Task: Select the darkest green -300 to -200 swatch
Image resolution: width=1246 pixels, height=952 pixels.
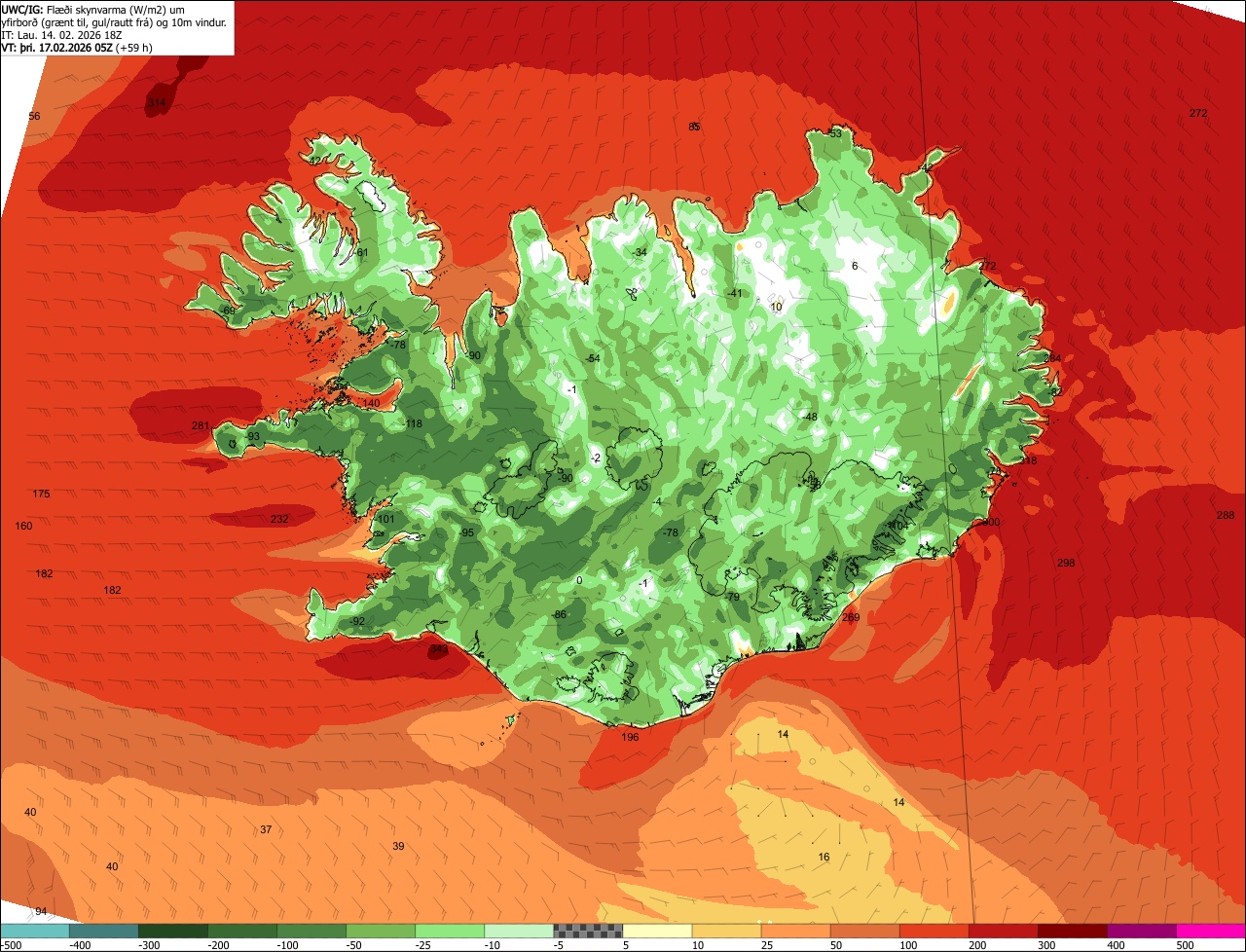Action: tap(173, 931)
